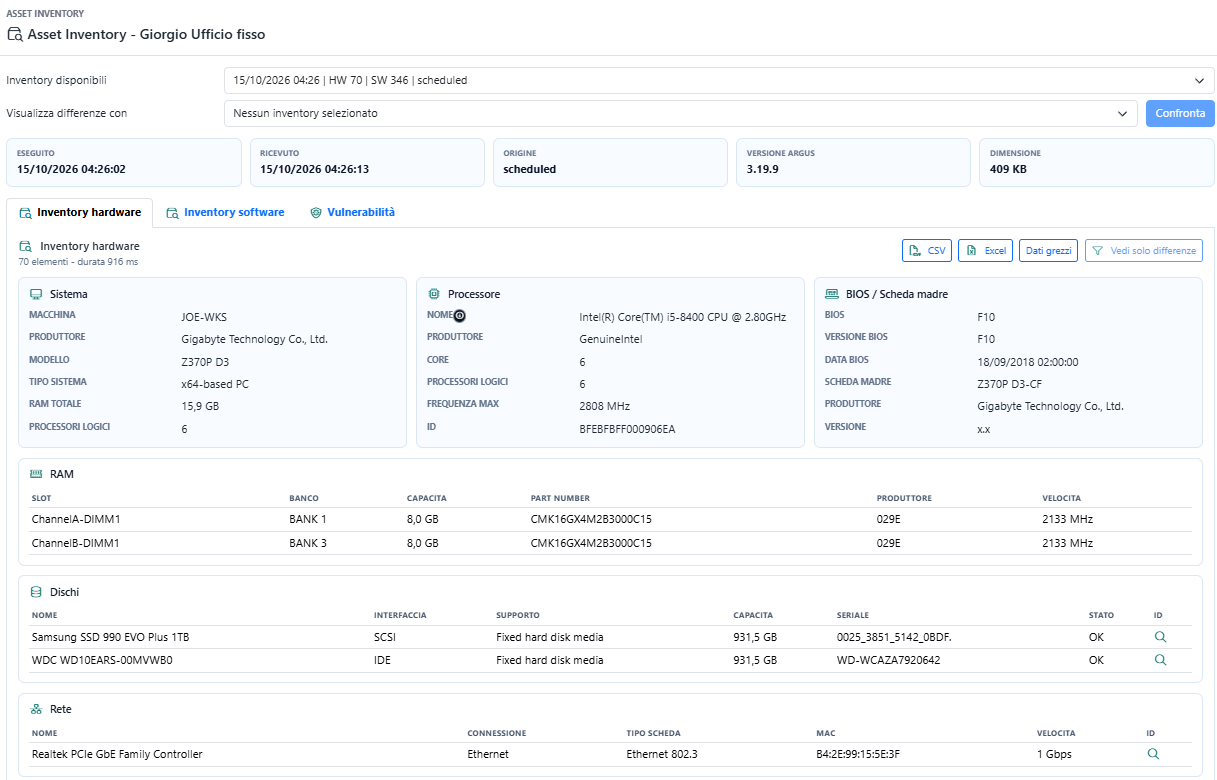This screenshot has width=1217, height=780.
Task: Click the Intel Core i5-8400 processor name
Action: coord(682,317)
